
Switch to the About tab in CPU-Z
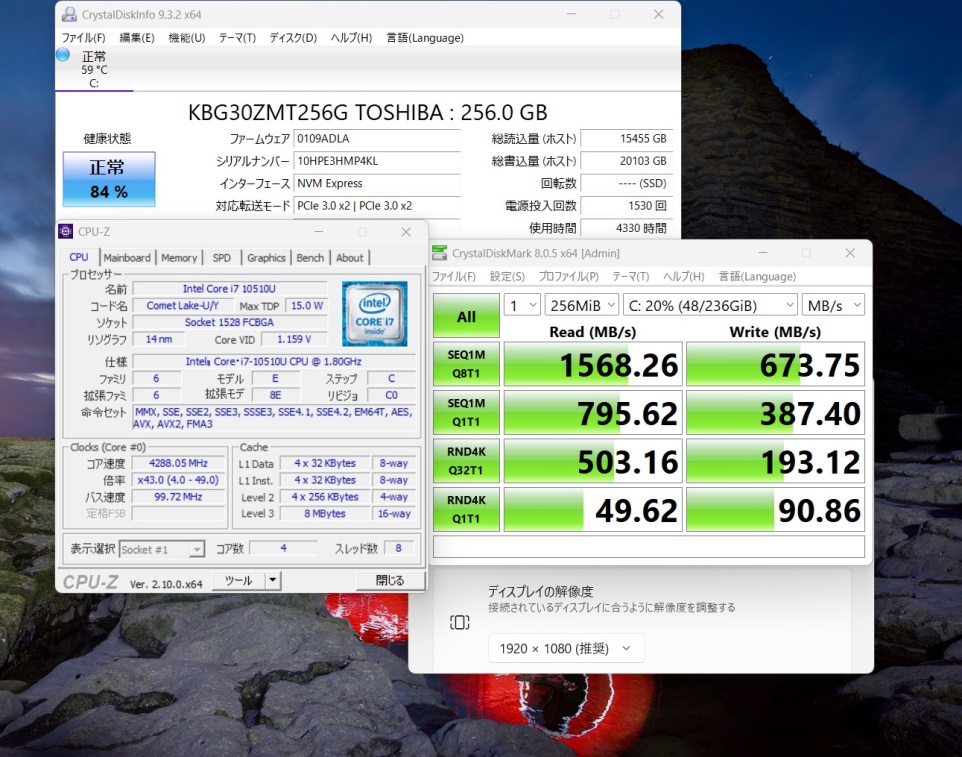click(350, 258)
